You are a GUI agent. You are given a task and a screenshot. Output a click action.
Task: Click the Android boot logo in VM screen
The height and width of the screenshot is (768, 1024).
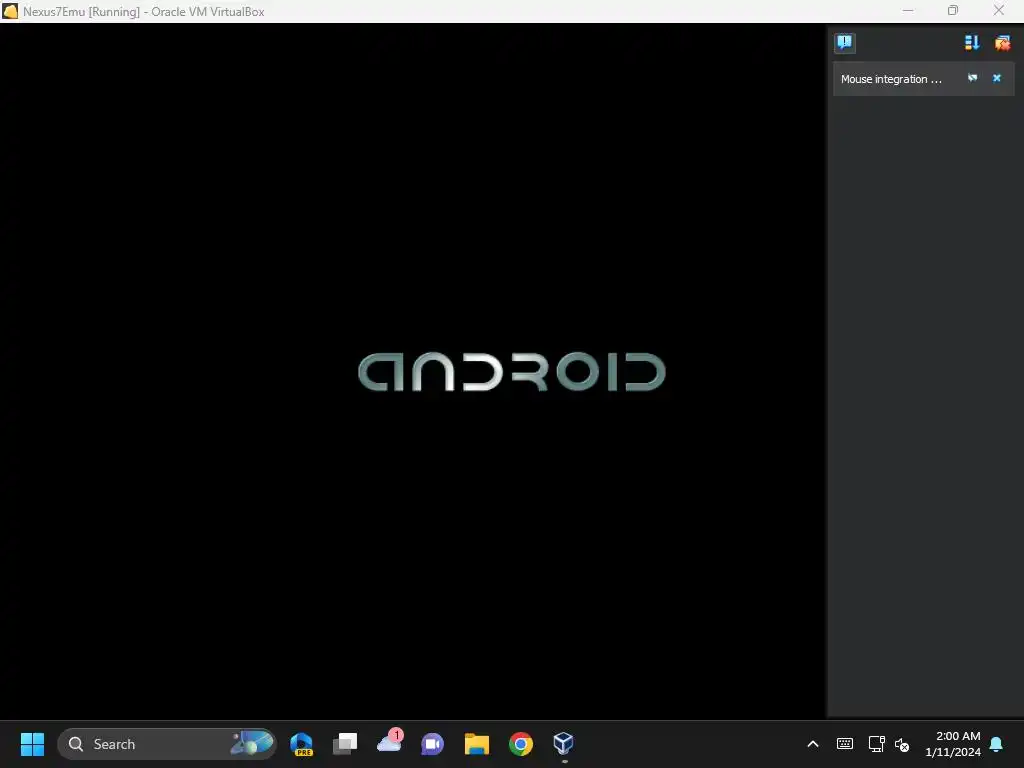pyautogui.click(x=512, y=372)
